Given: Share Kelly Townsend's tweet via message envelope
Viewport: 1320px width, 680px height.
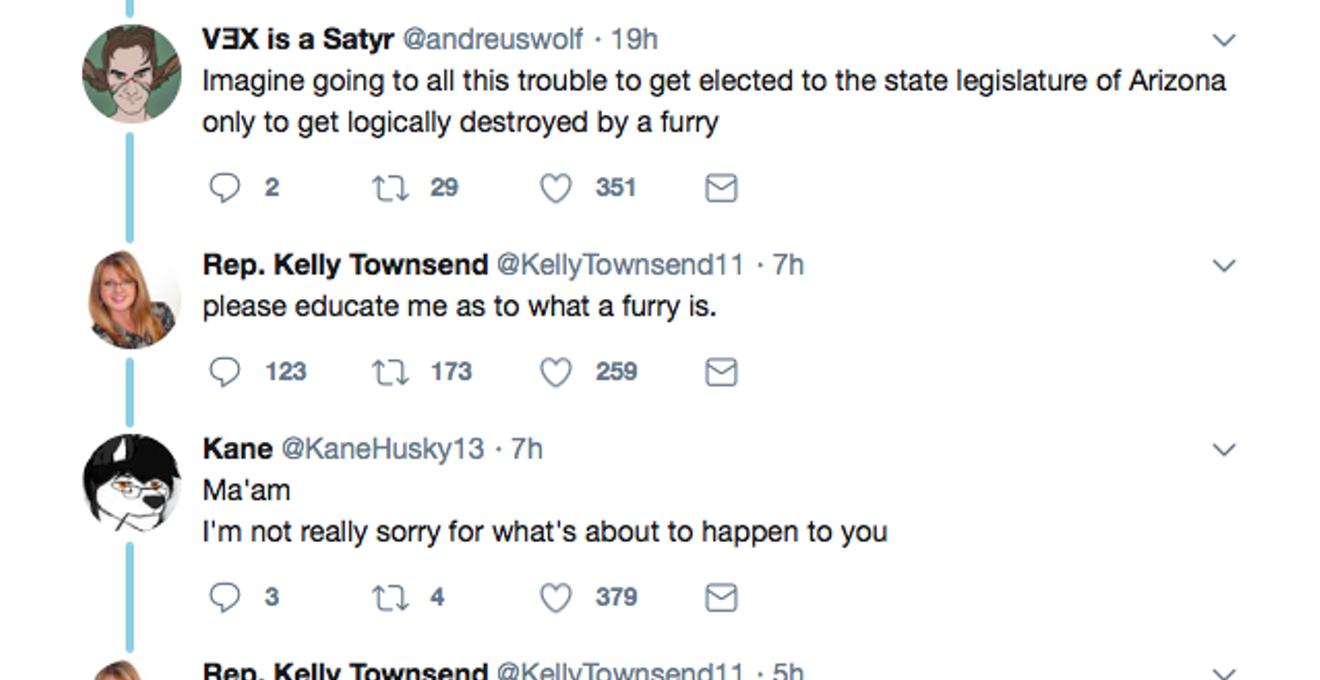Looking at the screenshot, I should click(x=721, y=372).
